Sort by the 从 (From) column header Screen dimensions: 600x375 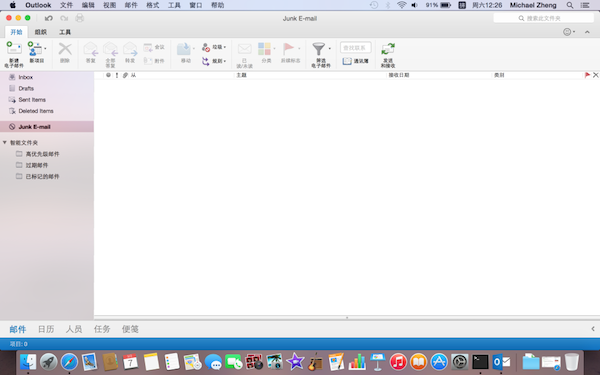[x=133, y=75]
